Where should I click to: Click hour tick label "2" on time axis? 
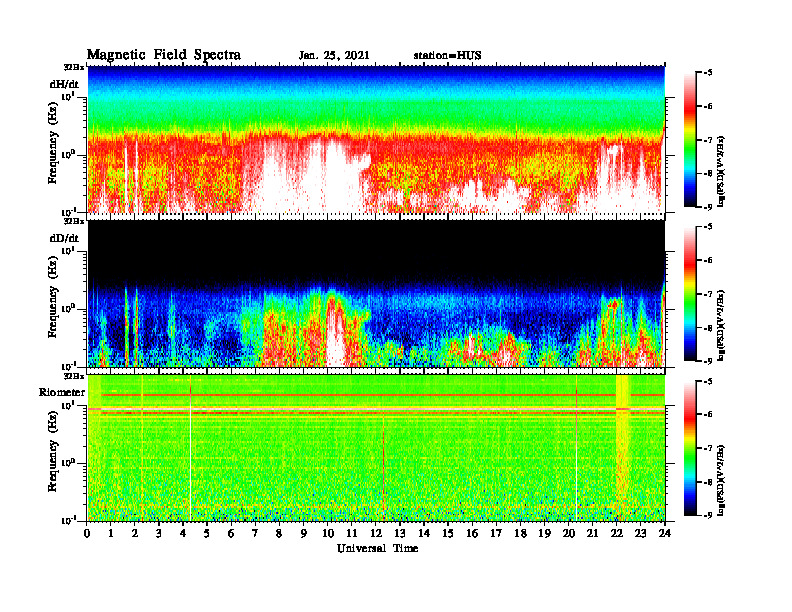(x=135, y=534)
